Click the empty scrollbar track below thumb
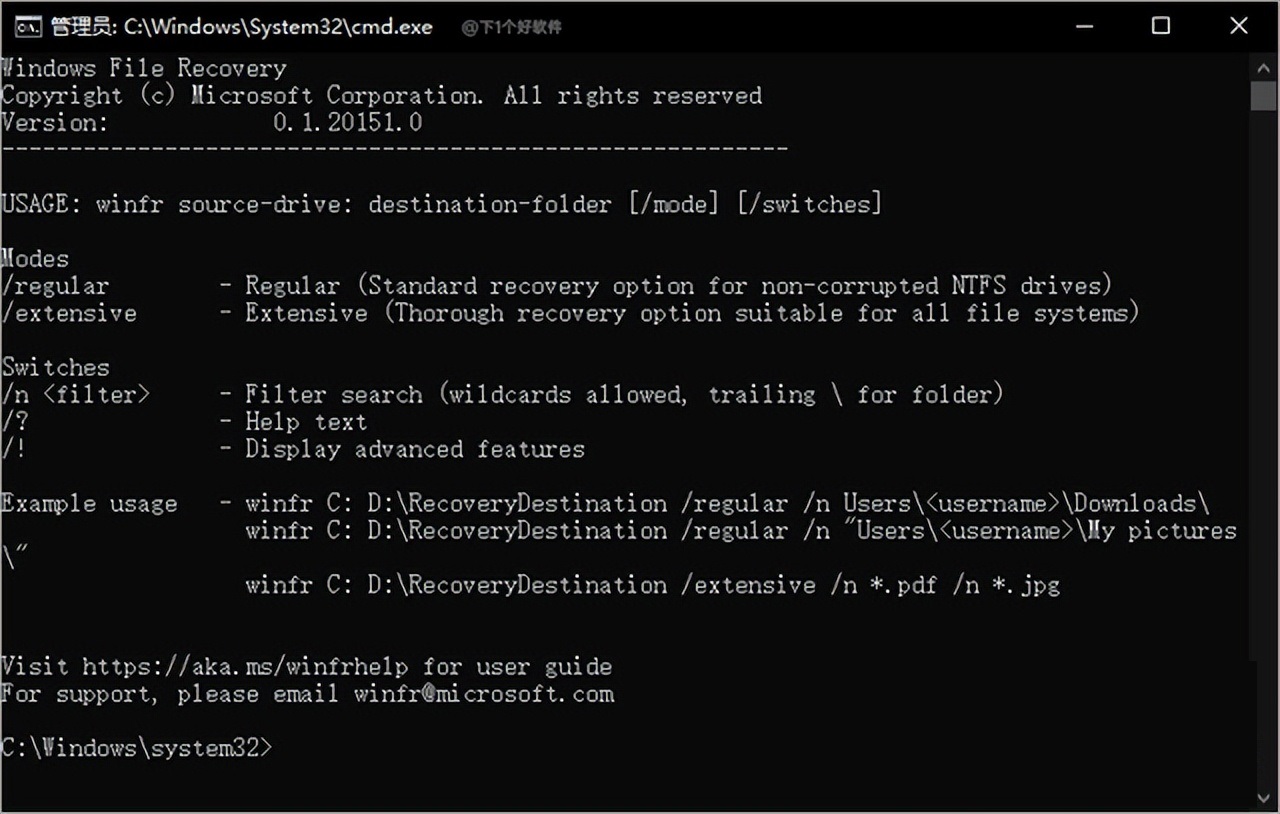The image size is (1280, 814). (1263, 450)
